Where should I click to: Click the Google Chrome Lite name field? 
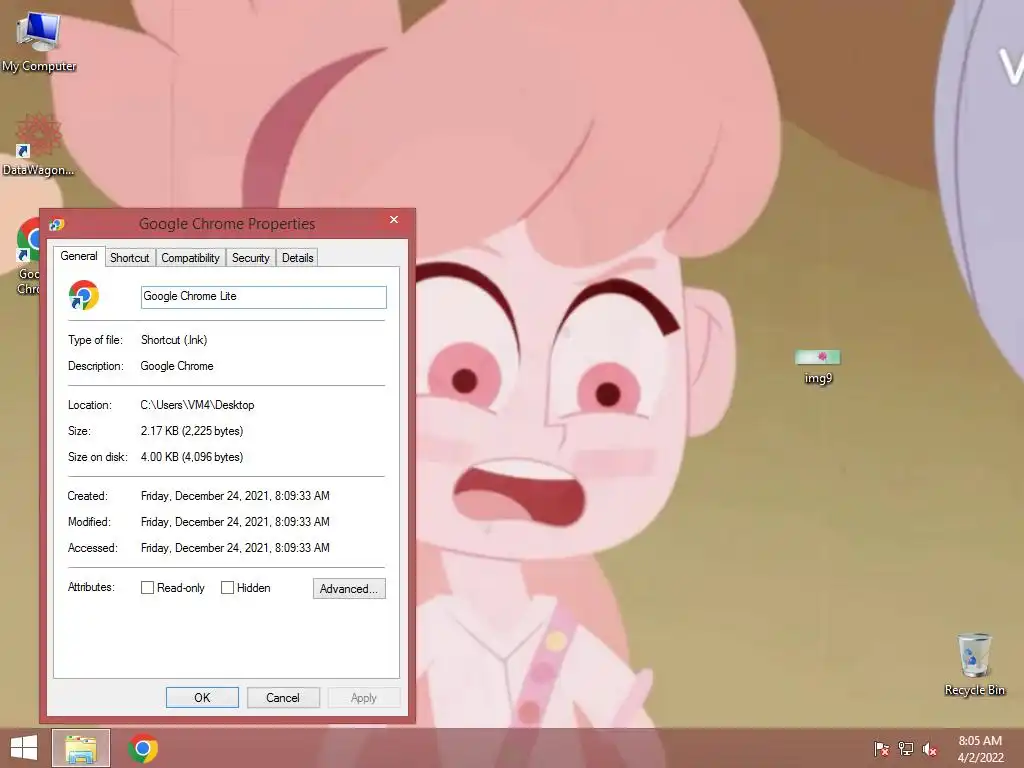tap(264, 297)
